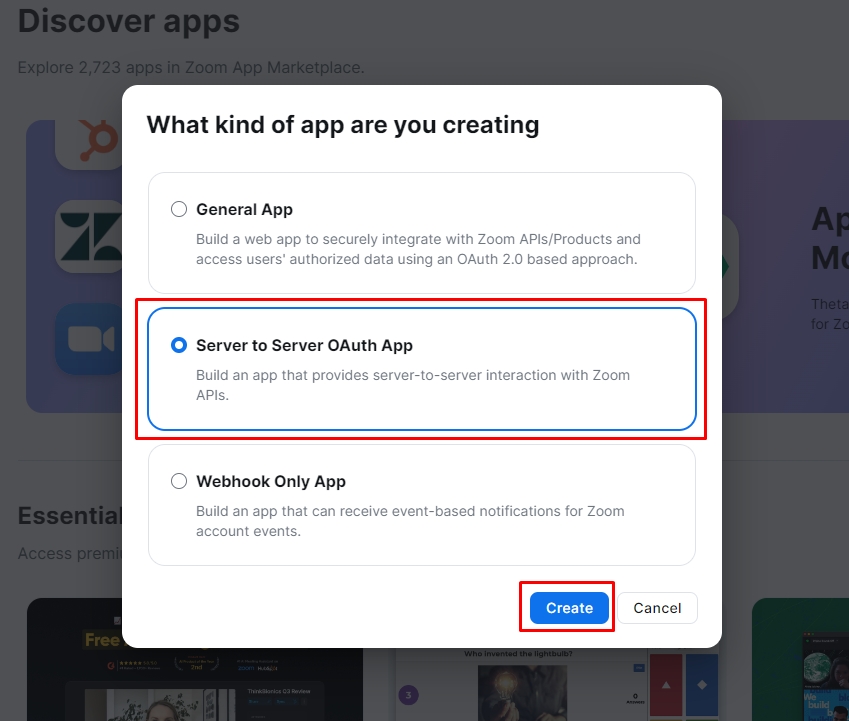The width and height of the screenshot is (849, 721).
Task: Open the lightbulb quiz app thumbnail
Action: click(x=520, y=685)
